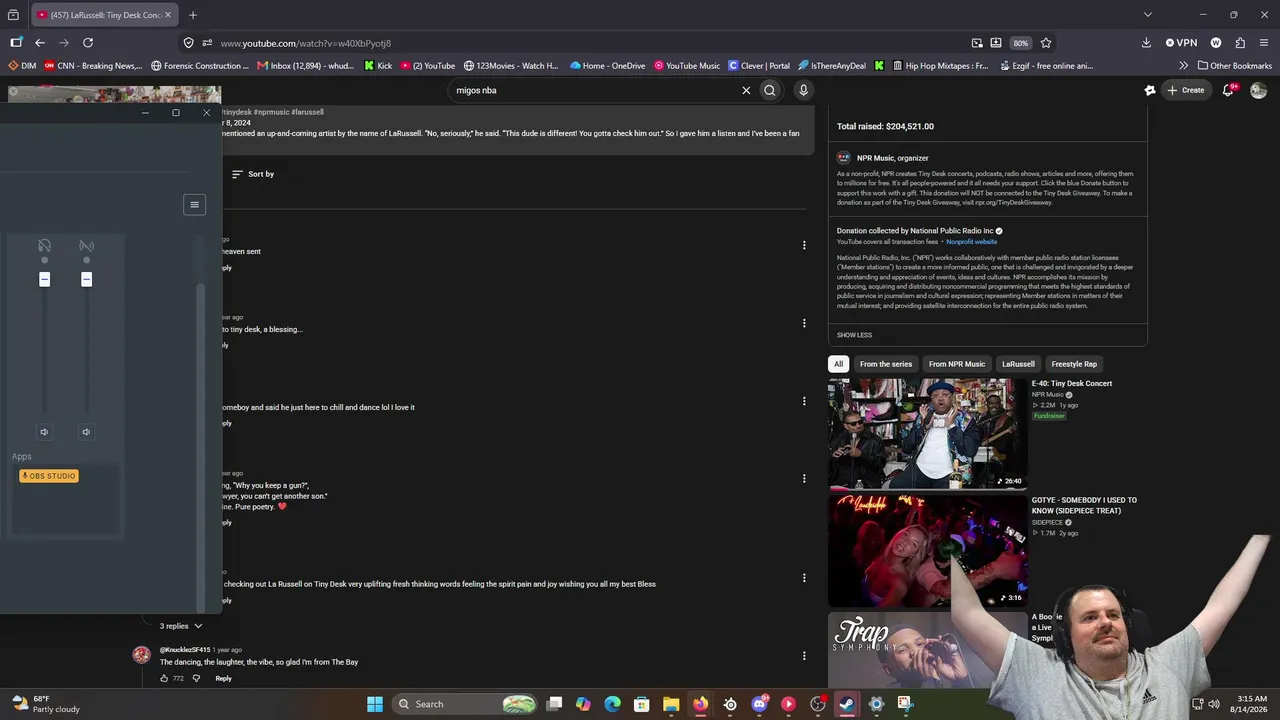Reply to the KnucklezSF415 comment
The image size is (1280, 720).
click(x=223, y=678)
